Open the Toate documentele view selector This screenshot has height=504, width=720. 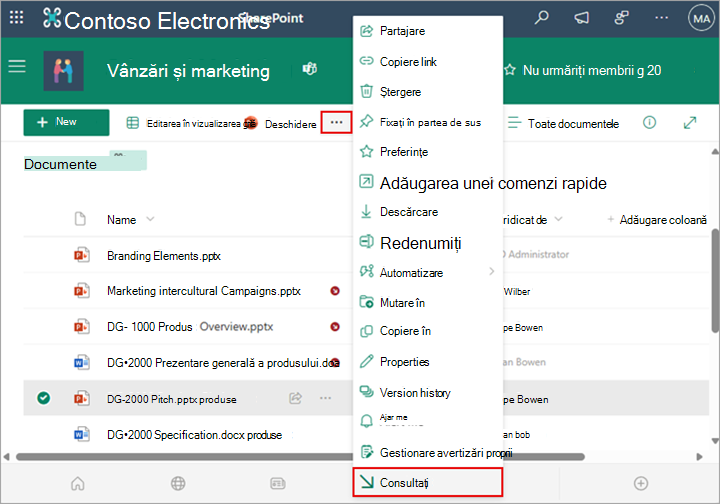[x=563, y=123]
